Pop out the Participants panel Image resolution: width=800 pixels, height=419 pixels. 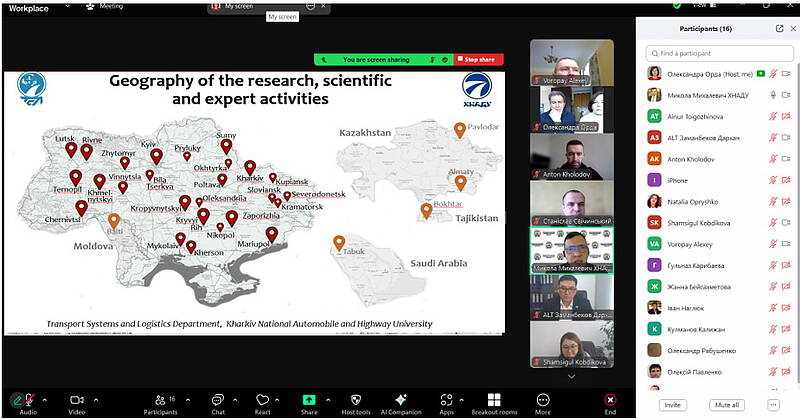point(779,29)
